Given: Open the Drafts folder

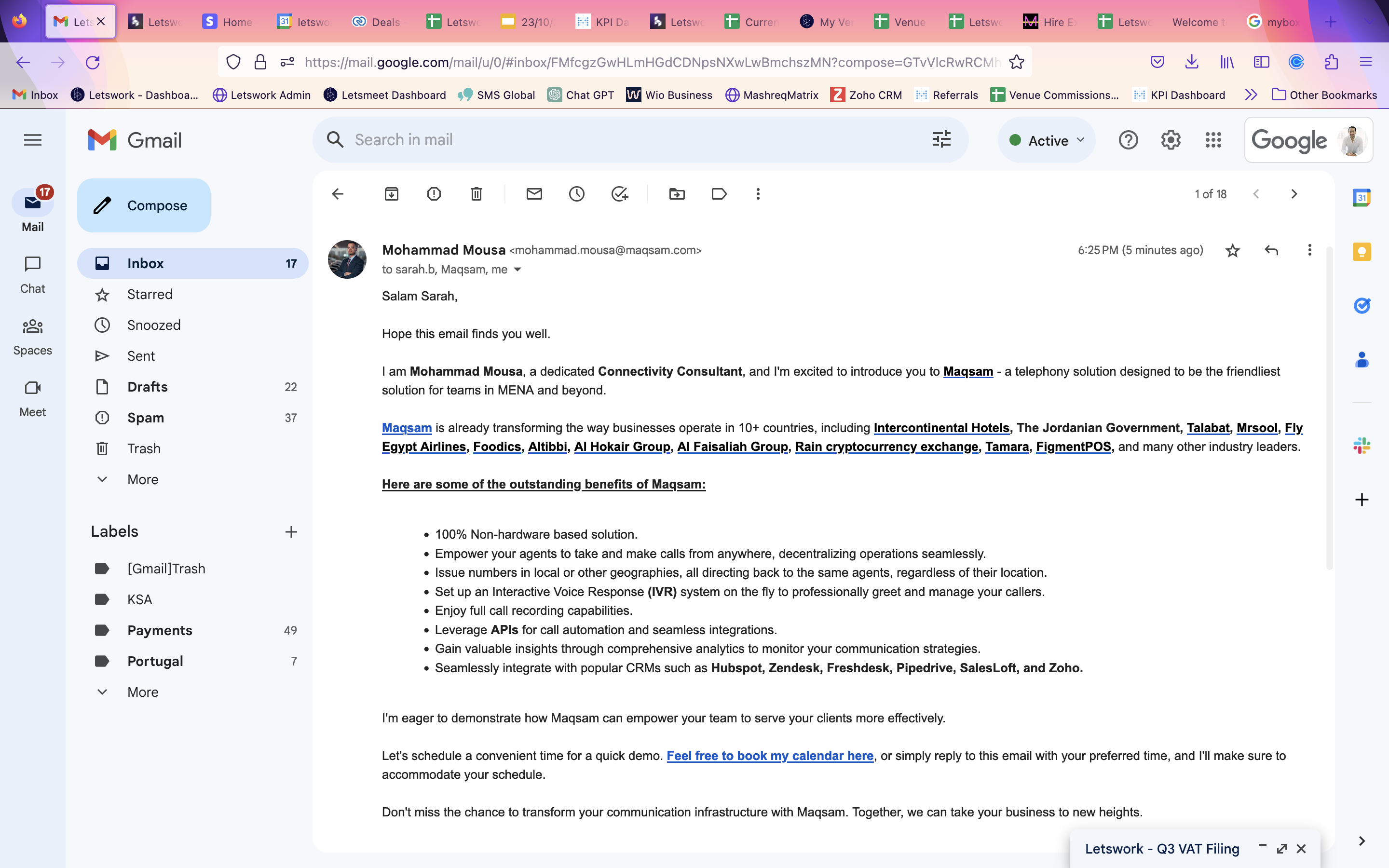Looking at the screenshot, I should [193, 387].
